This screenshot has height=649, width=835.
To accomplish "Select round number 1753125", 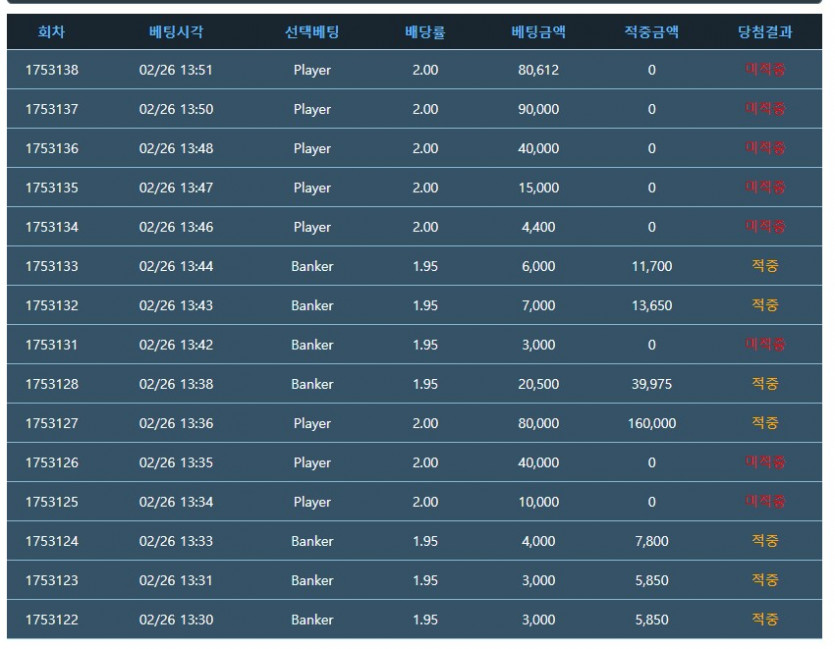I will coord(52,502).
